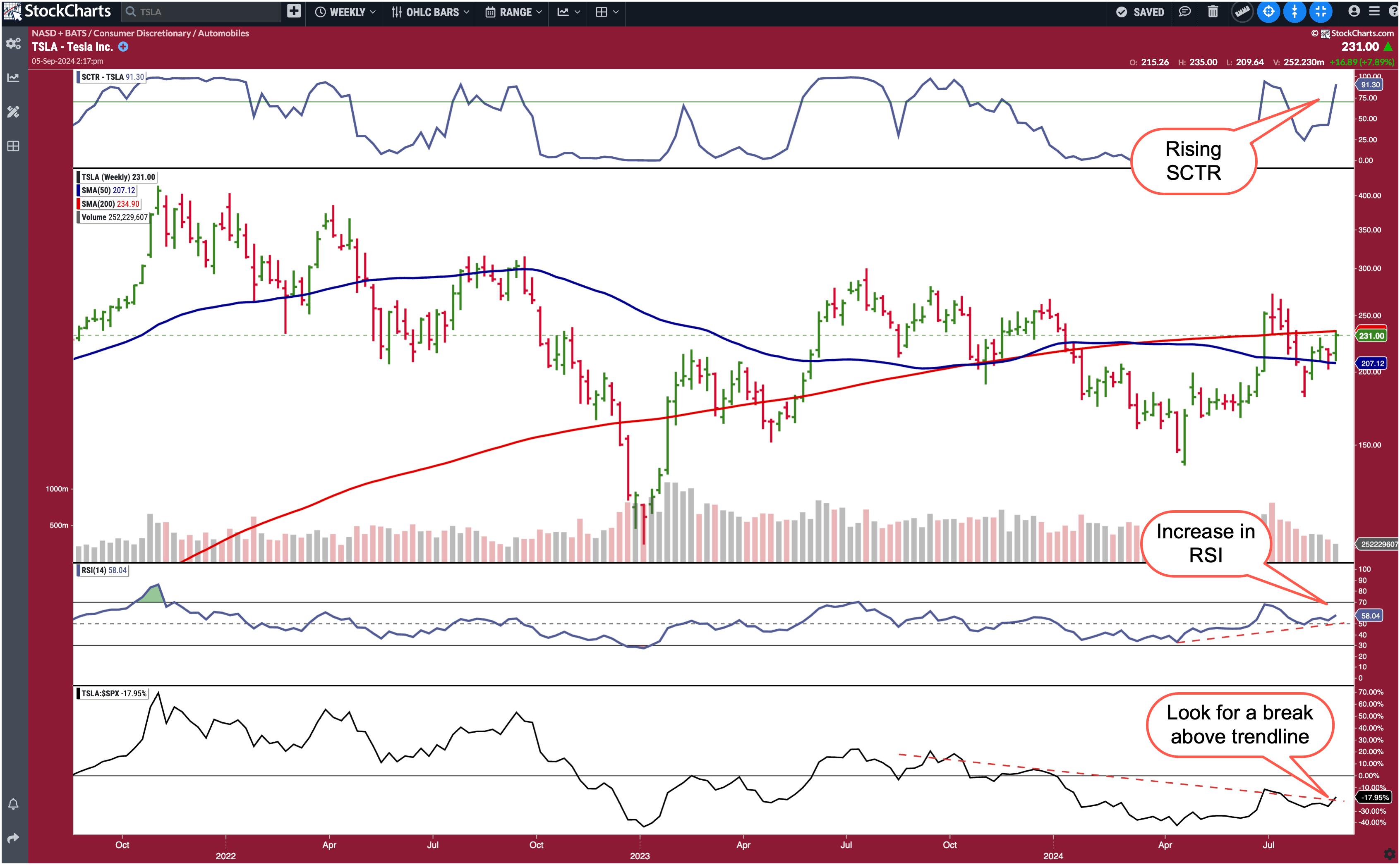1400x865 pixels.
Task: Click the -17.95% relative strength axis tag
Action: (x=1373, y=798)
